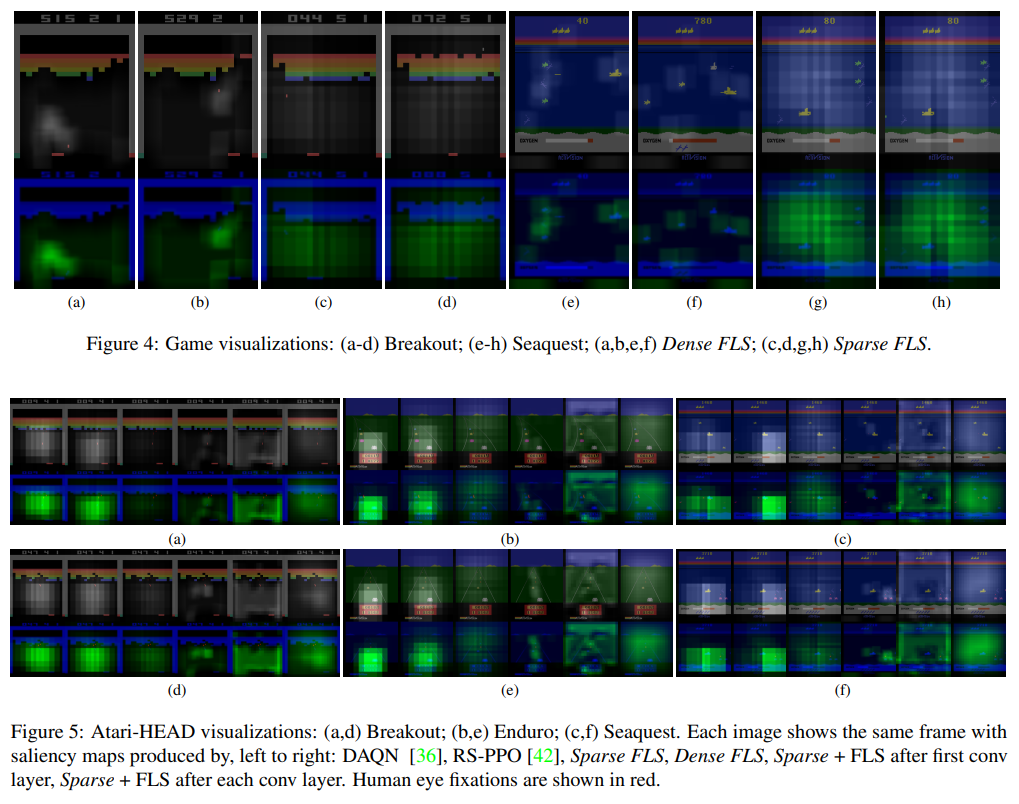Click the "(f)" label in Figure 5
1019x804 pixels.
pos(842,690)
